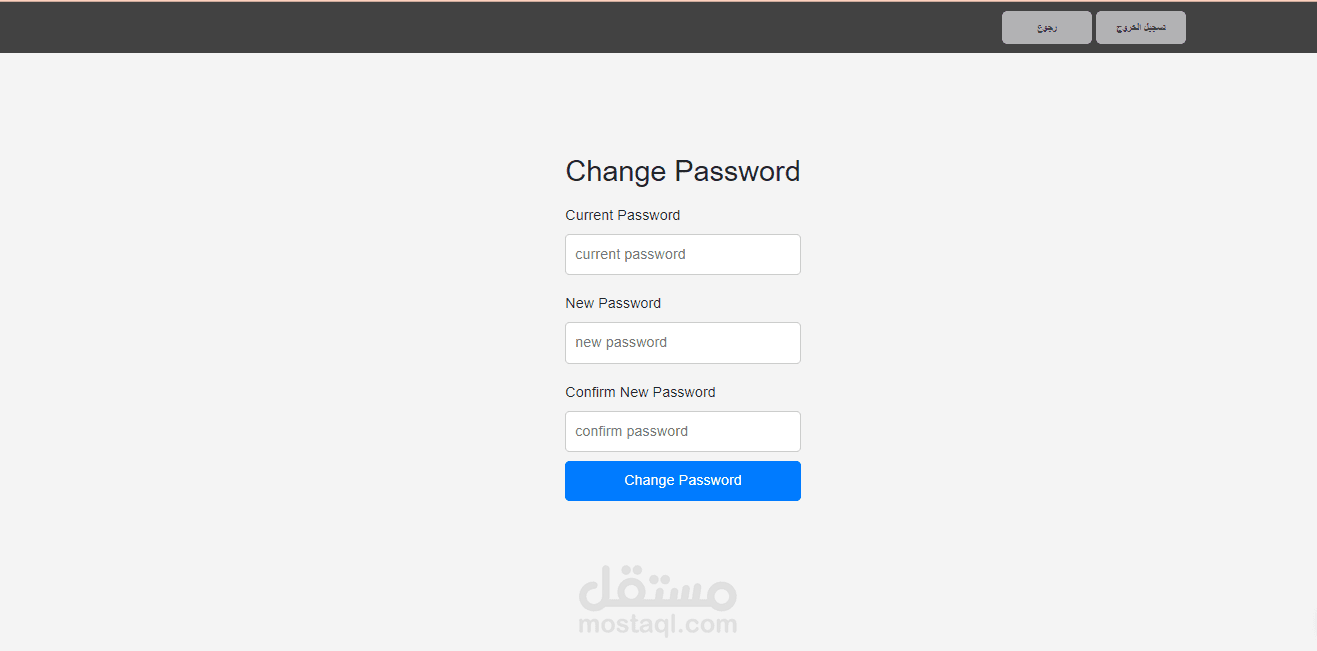Submit the form with Change Password
This screenshot has height=651, width=1317.
point(682,481)
